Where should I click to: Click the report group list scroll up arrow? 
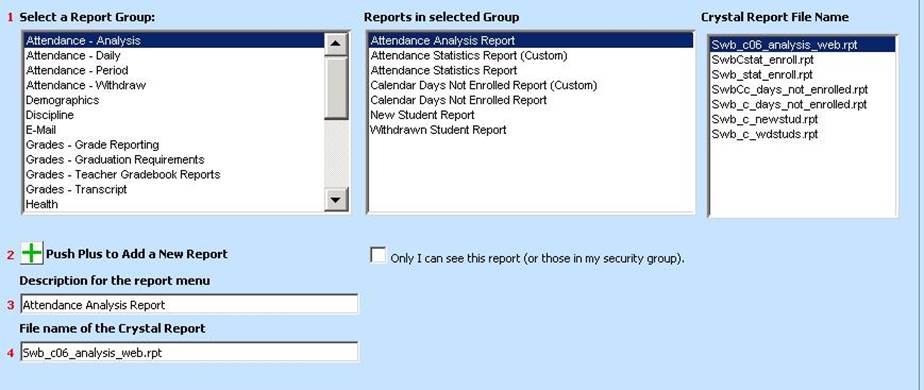pos(336,44)
